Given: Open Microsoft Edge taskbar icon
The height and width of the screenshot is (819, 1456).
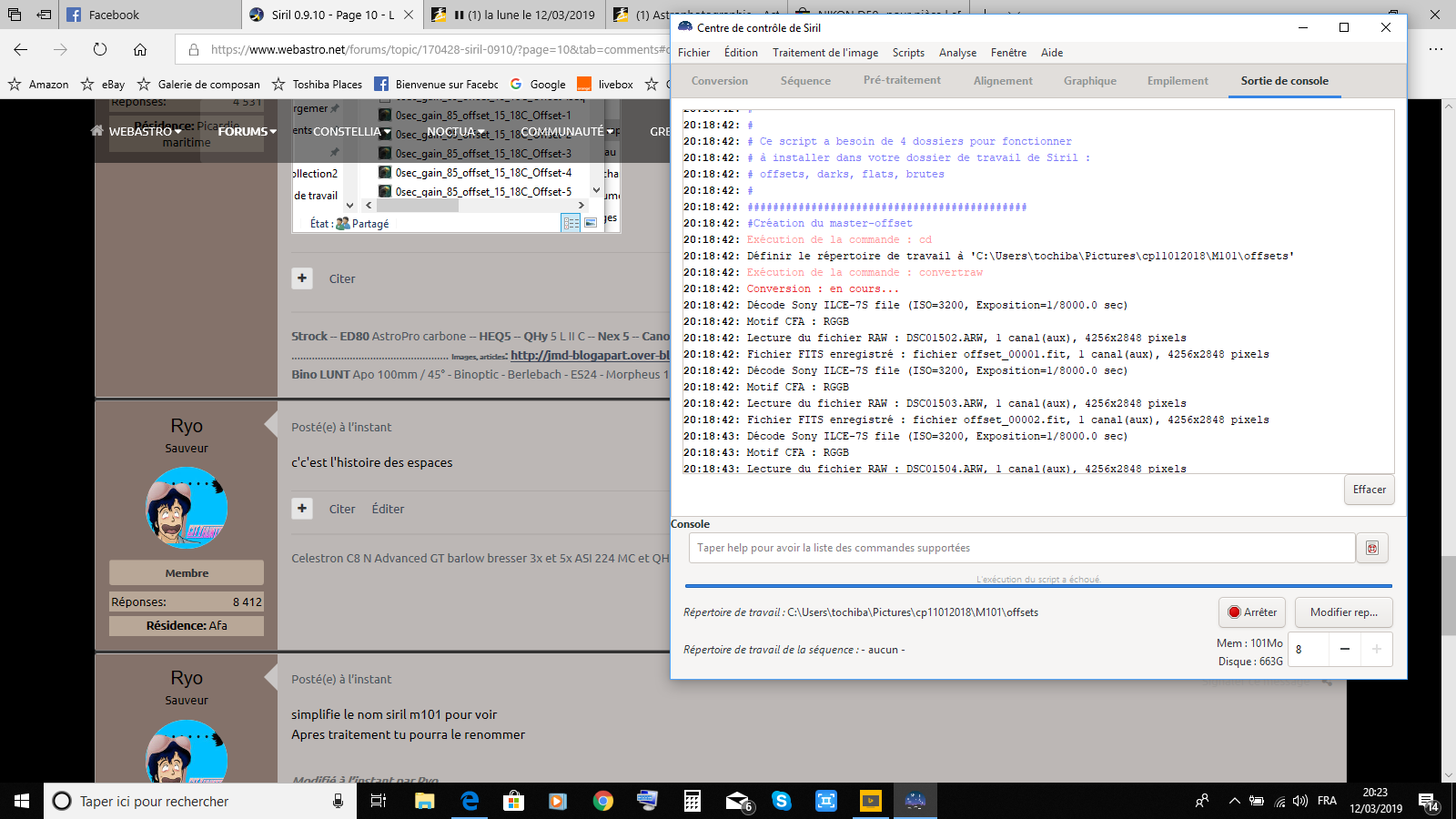Looking at the screenshot, I should point(470,801).
